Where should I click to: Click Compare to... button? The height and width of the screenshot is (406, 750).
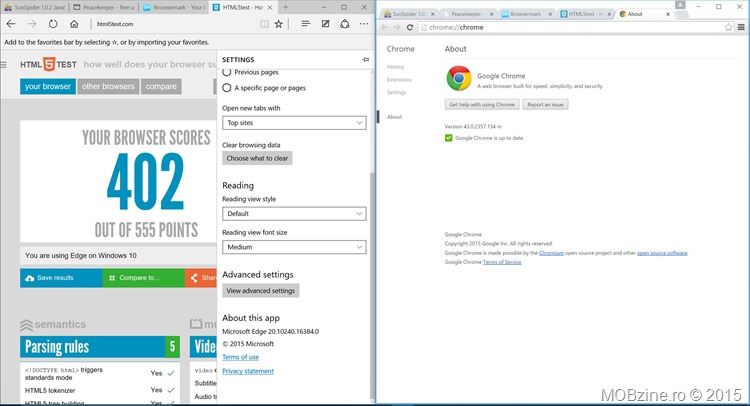point(143,278)
